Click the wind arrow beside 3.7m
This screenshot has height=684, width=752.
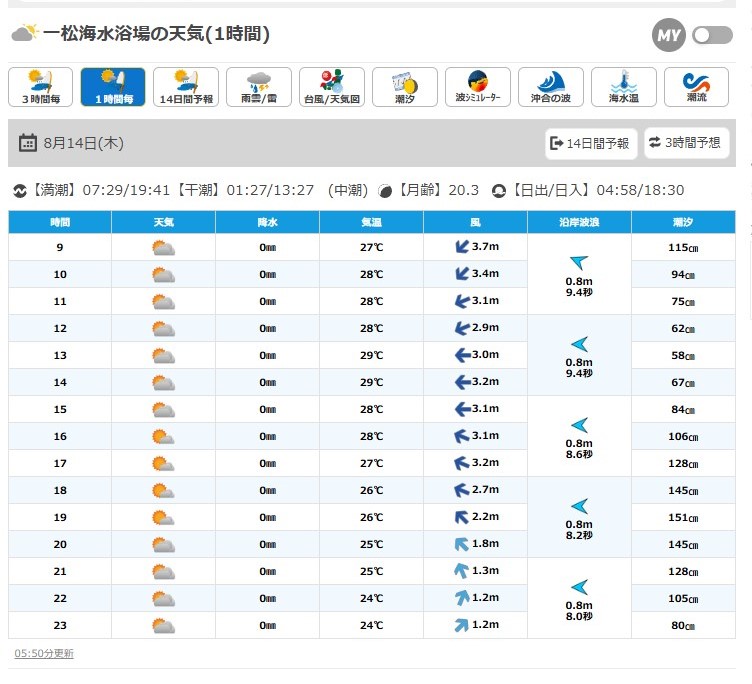[462, 247]
